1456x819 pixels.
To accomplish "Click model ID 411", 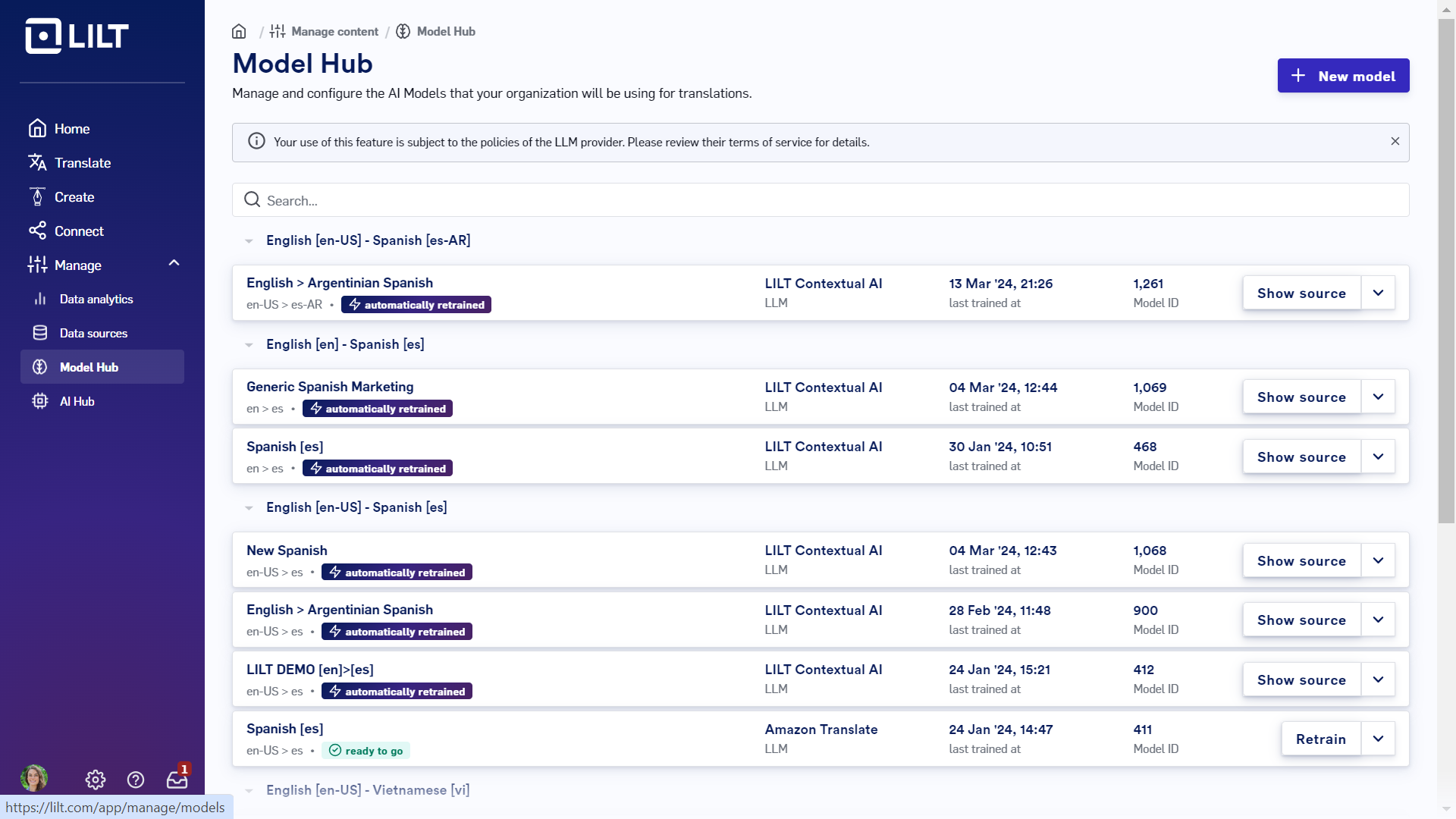I will [1143, 730].
